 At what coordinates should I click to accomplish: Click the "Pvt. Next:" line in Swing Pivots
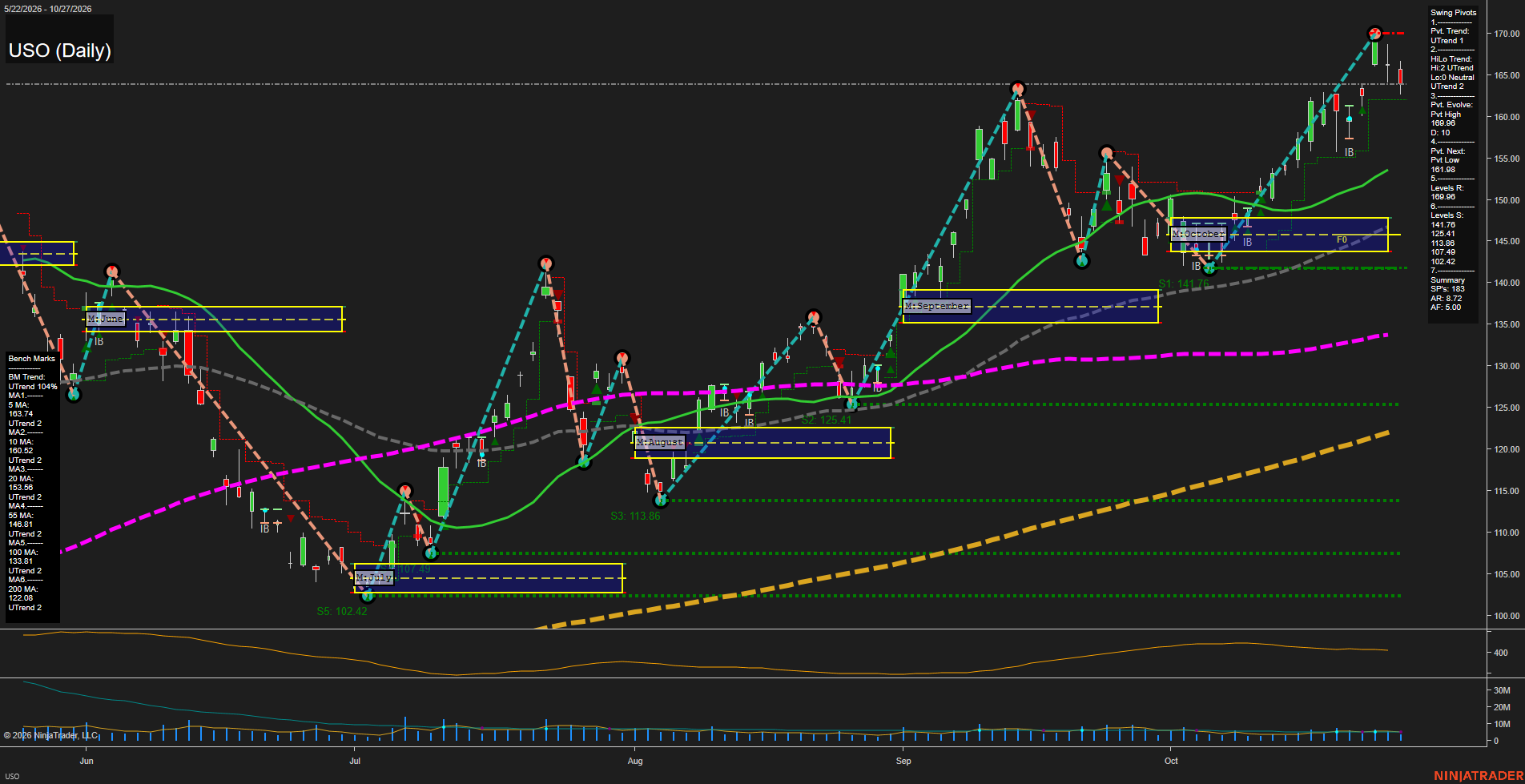1447,151
